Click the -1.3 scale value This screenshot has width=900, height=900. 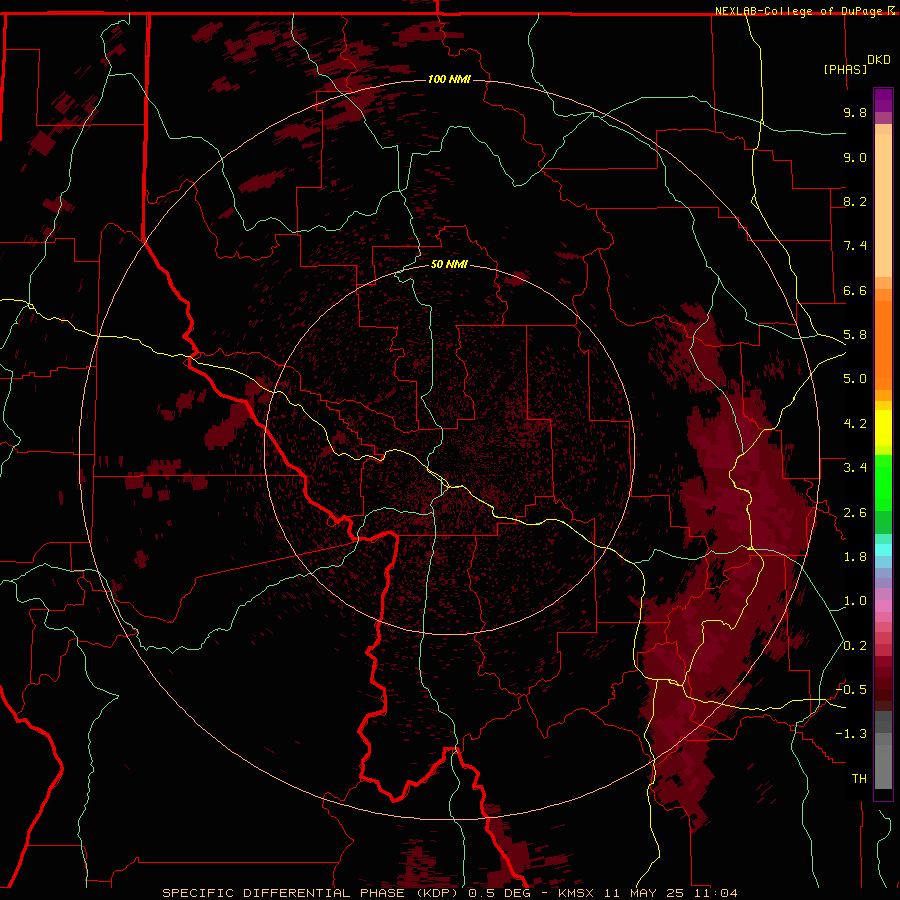pyautogui.click(x=851, y=734)
